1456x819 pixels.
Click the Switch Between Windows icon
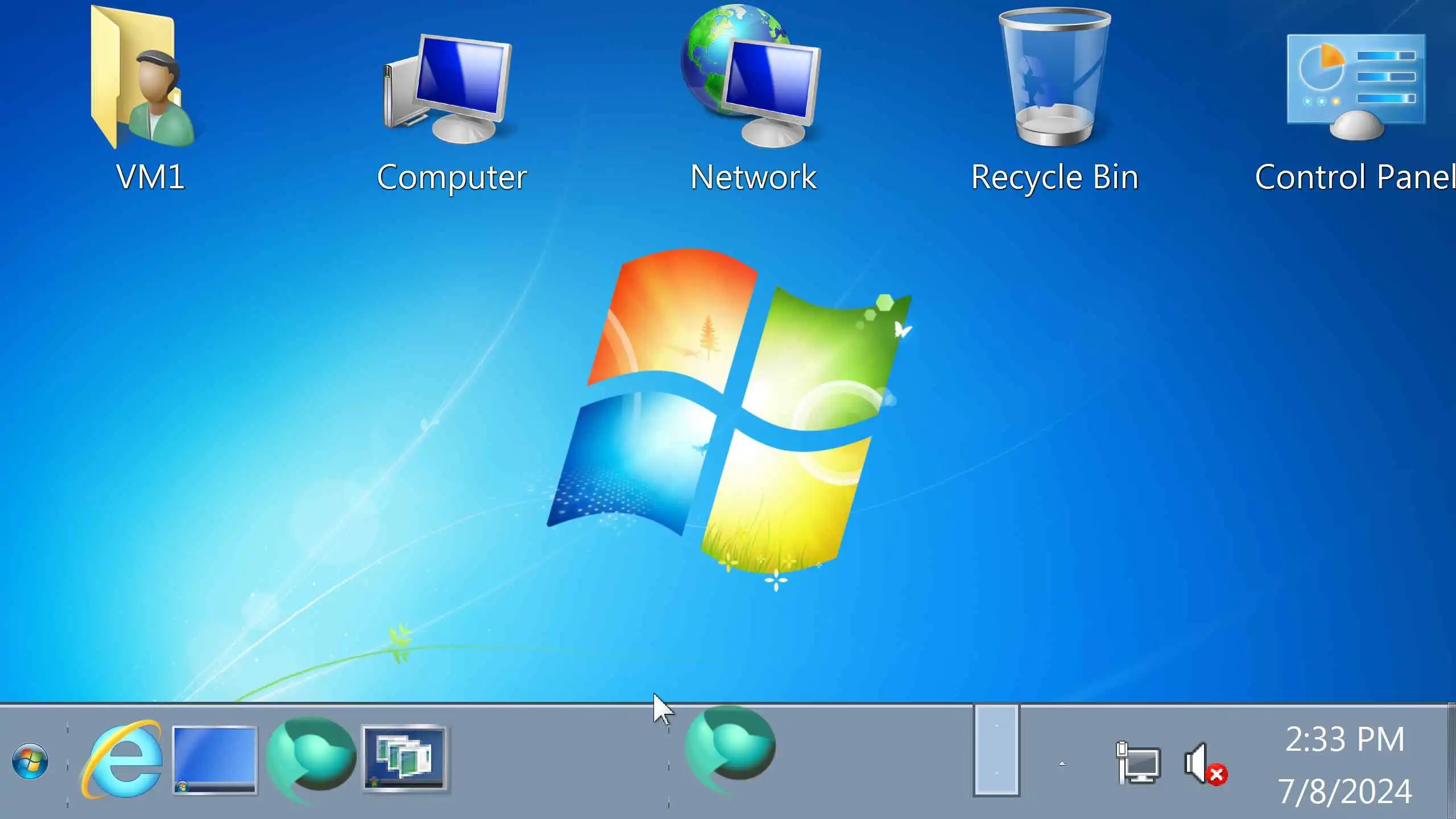(x=404, y=759)
